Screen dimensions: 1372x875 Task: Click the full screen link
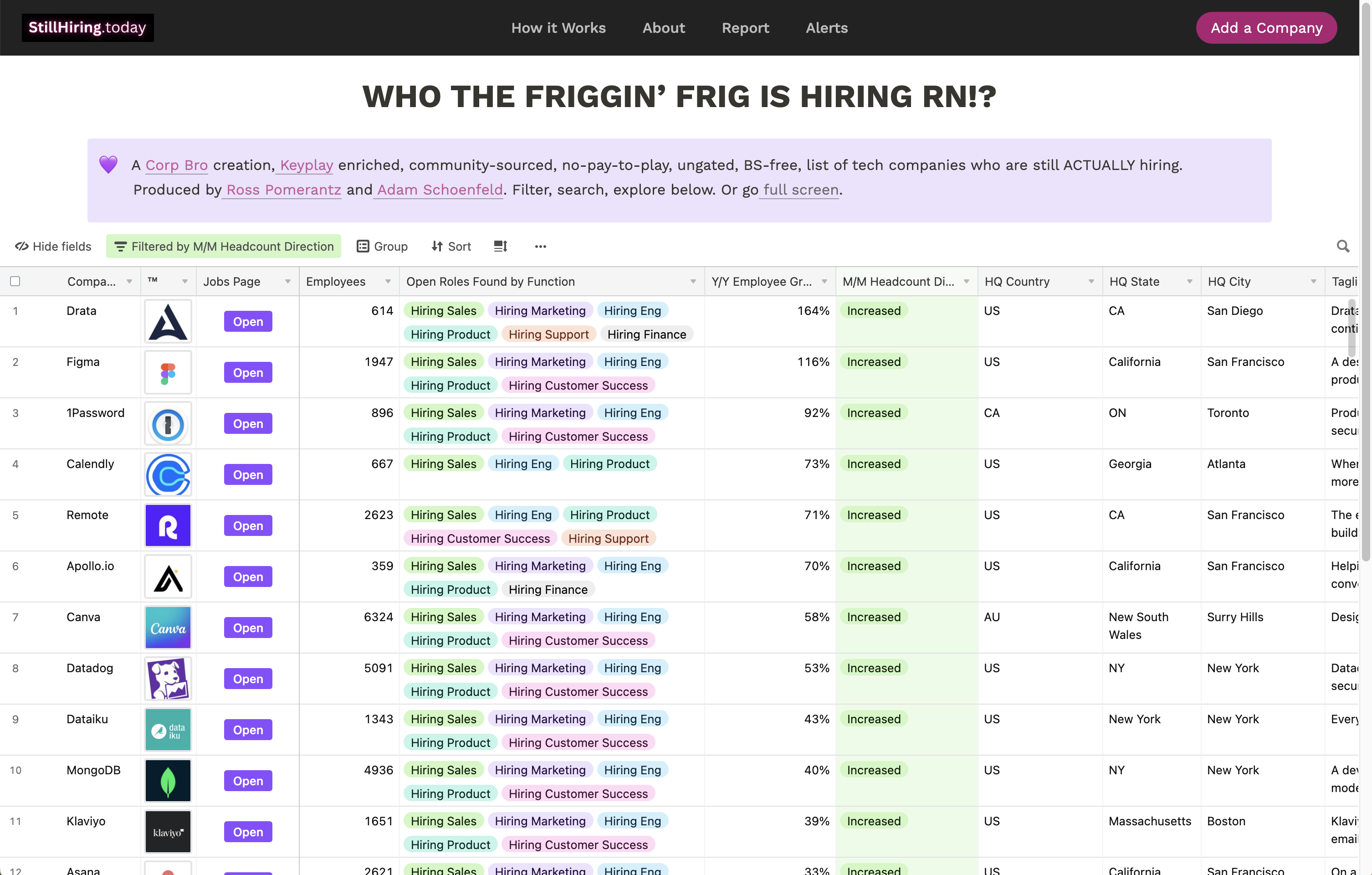[800, 190]
